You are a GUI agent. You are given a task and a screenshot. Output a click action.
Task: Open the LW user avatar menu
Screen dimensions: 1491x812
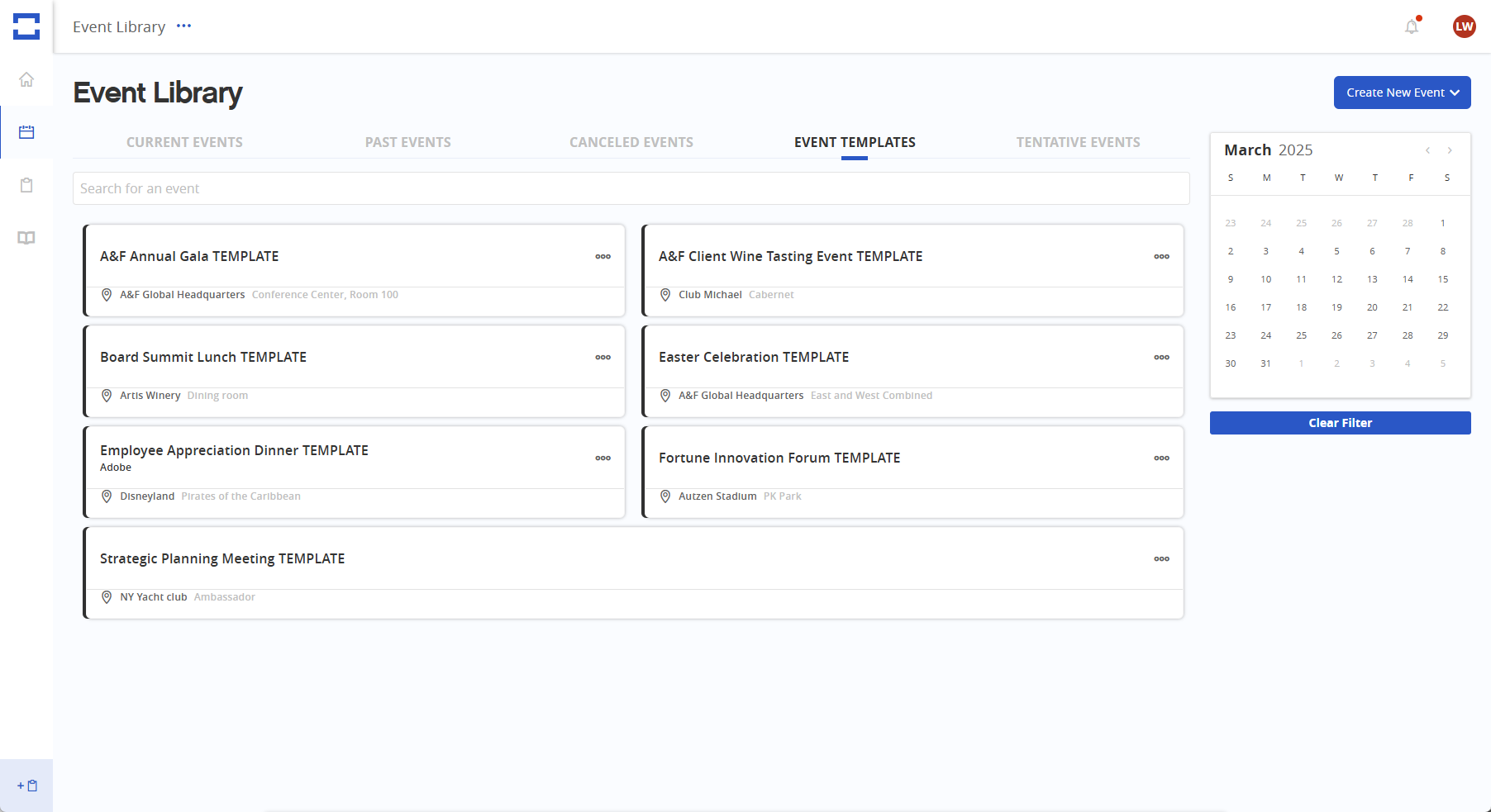pos(1464,26)
